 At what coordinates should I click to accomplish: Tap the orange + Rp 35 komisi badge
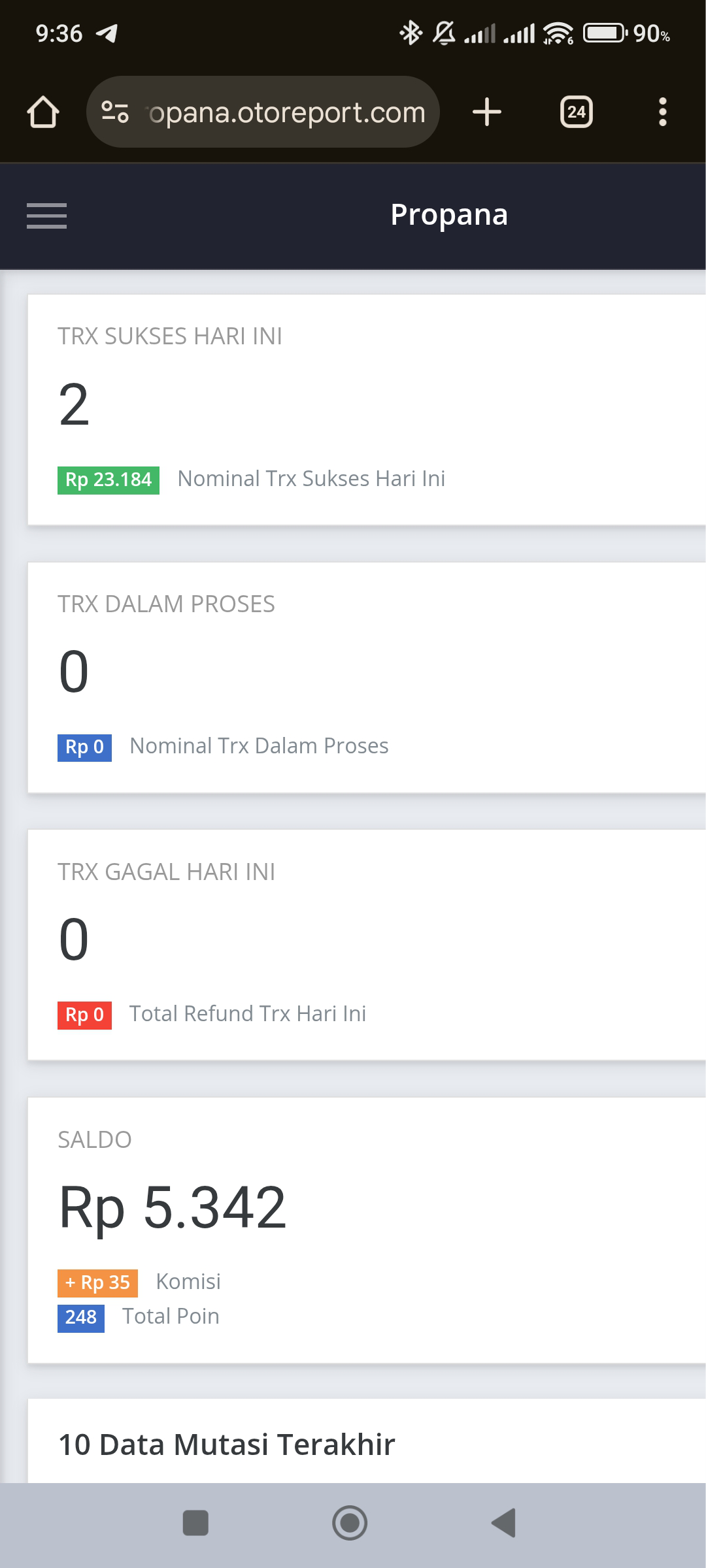pos(97,1283)
